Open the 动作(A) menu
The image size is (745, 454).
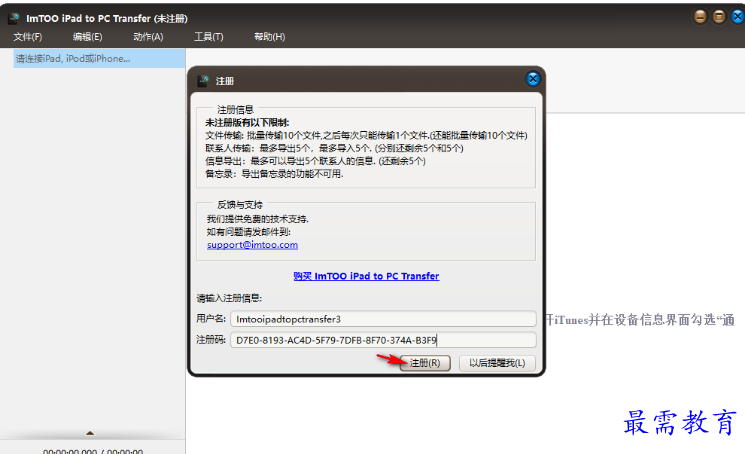[148, 37]
